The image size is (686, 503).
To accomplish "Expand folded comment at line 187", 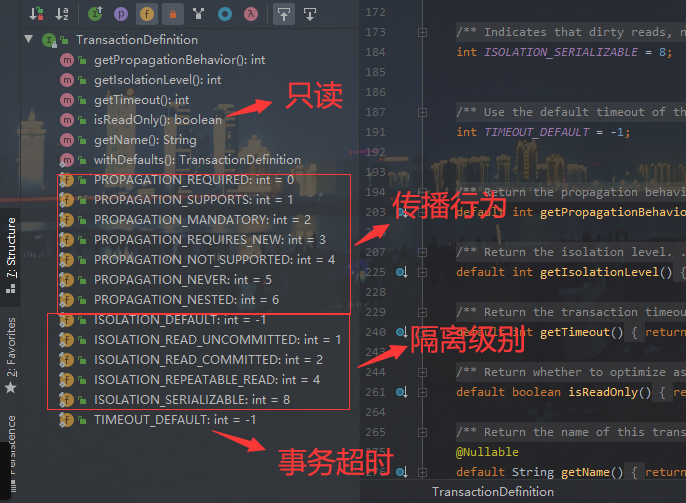I will (422, 112).
